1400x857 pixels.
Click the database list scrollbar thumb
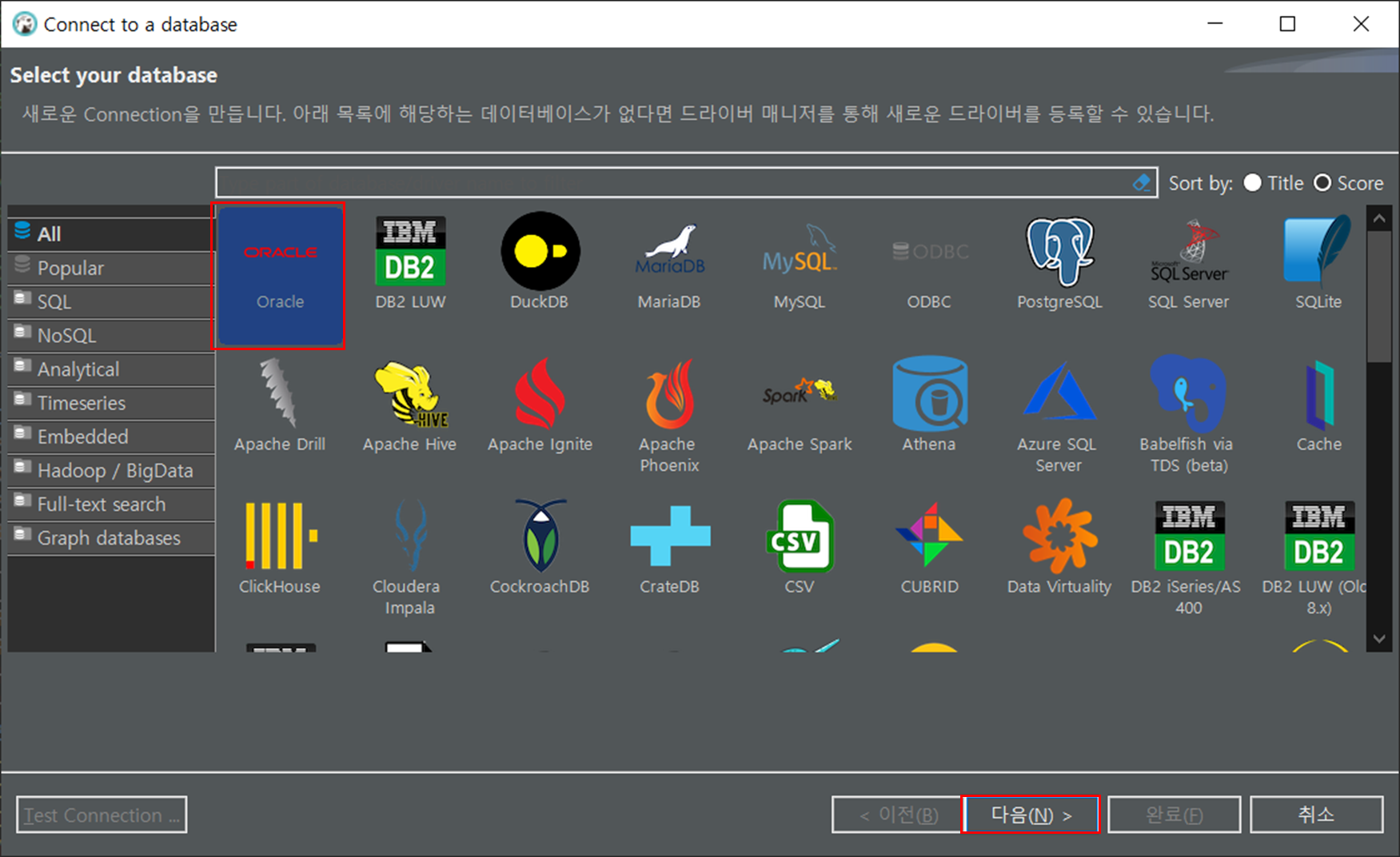(x=1379, y=297)
